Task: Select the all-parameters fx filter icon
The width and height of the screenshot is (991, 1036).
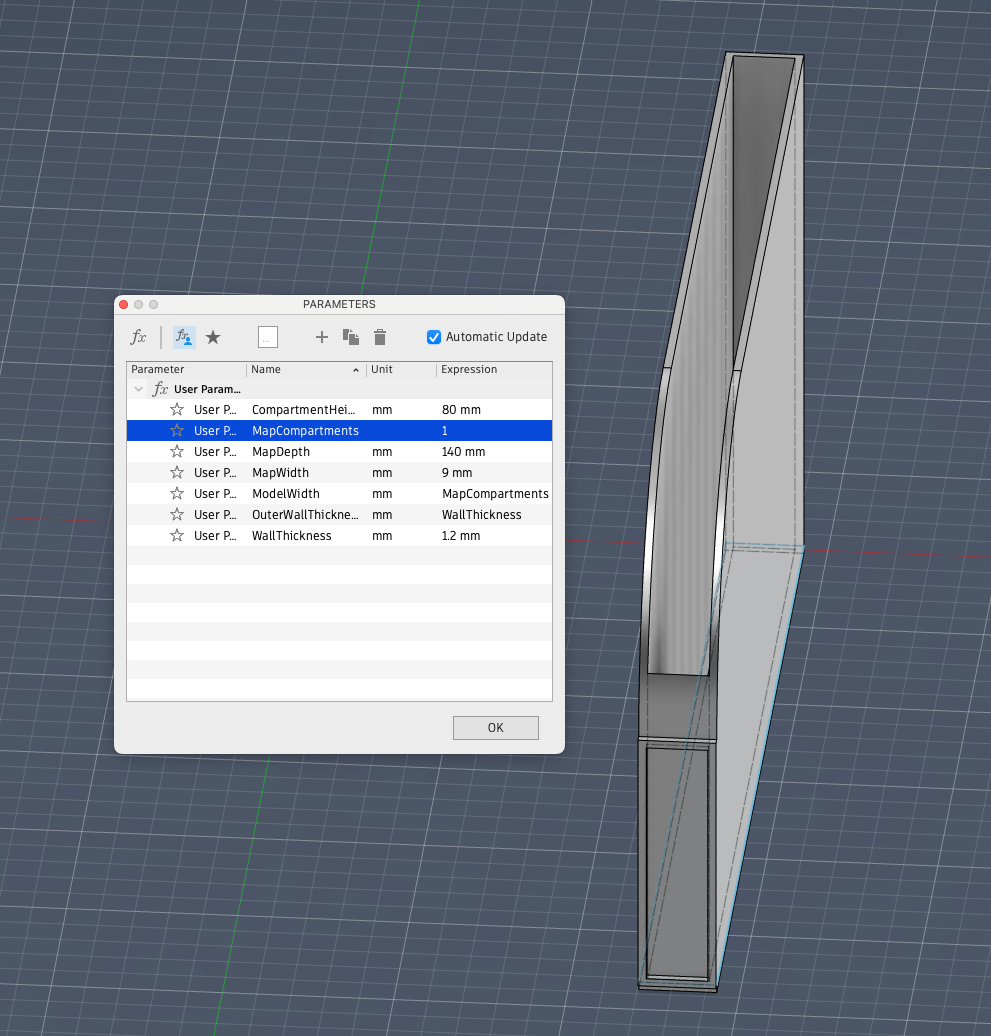Action: point(138,337)
